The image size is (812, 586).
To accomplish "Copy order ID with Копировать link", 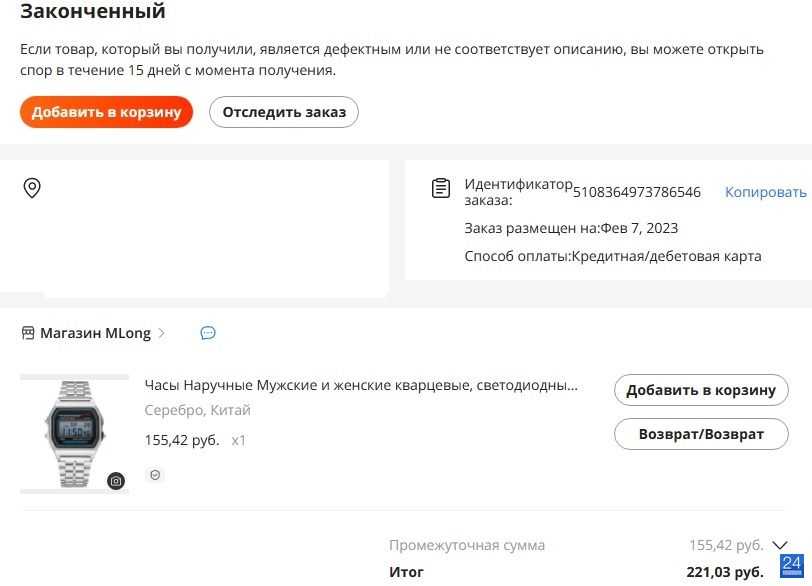I will pos(765,192).
